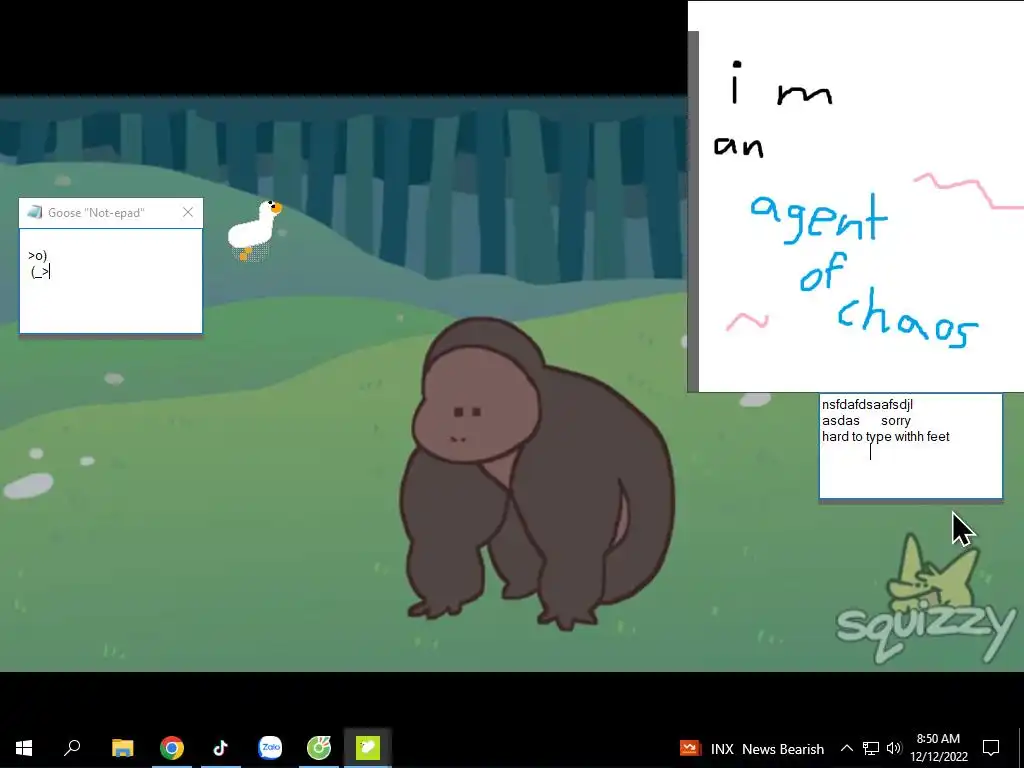Open the Windows Start menu

point(24,748)
